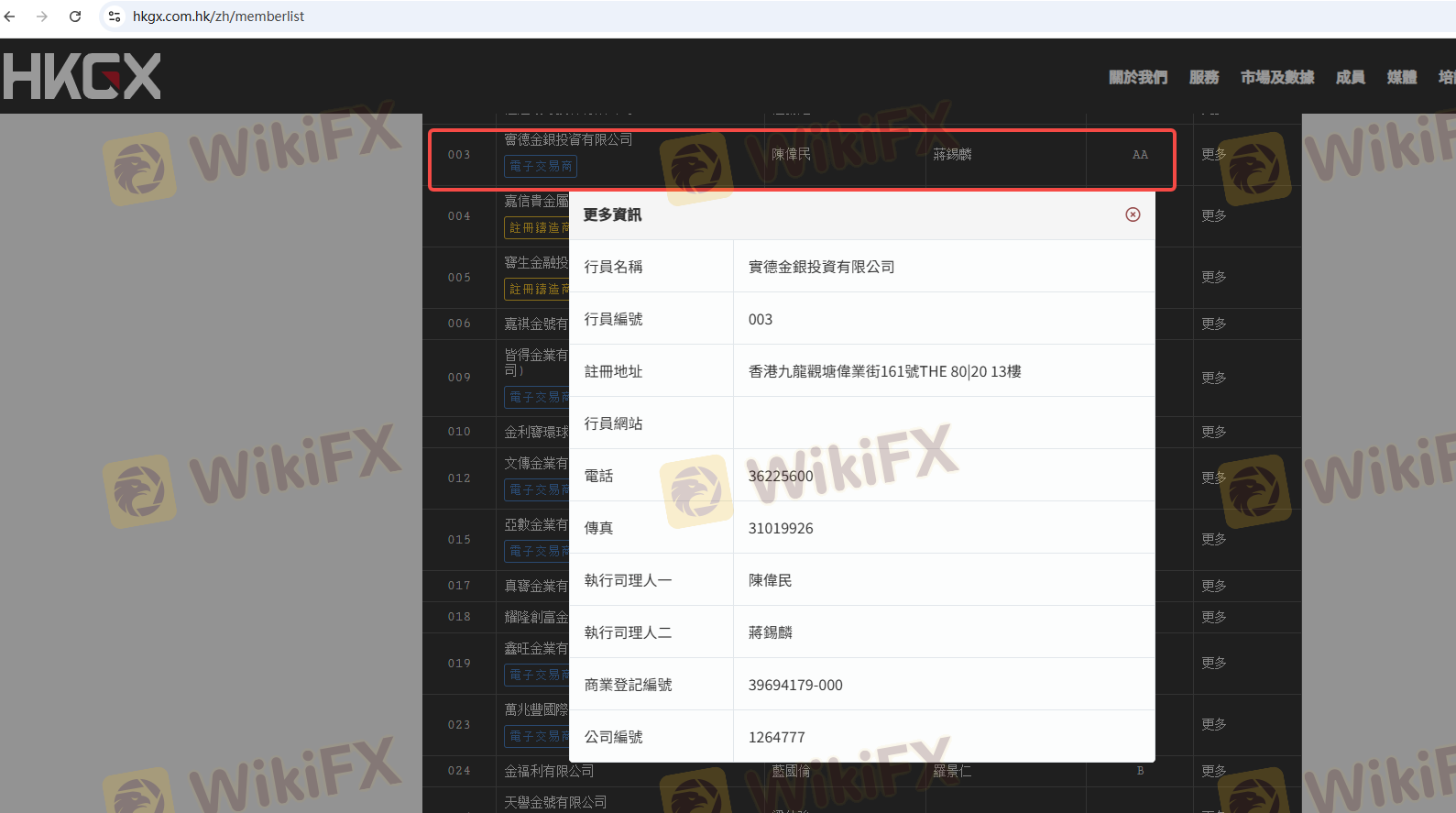The height and width of the screenshot is (813, 1456).
Task: Close the 更多資訊 popup dialog
Action: 1133,214
